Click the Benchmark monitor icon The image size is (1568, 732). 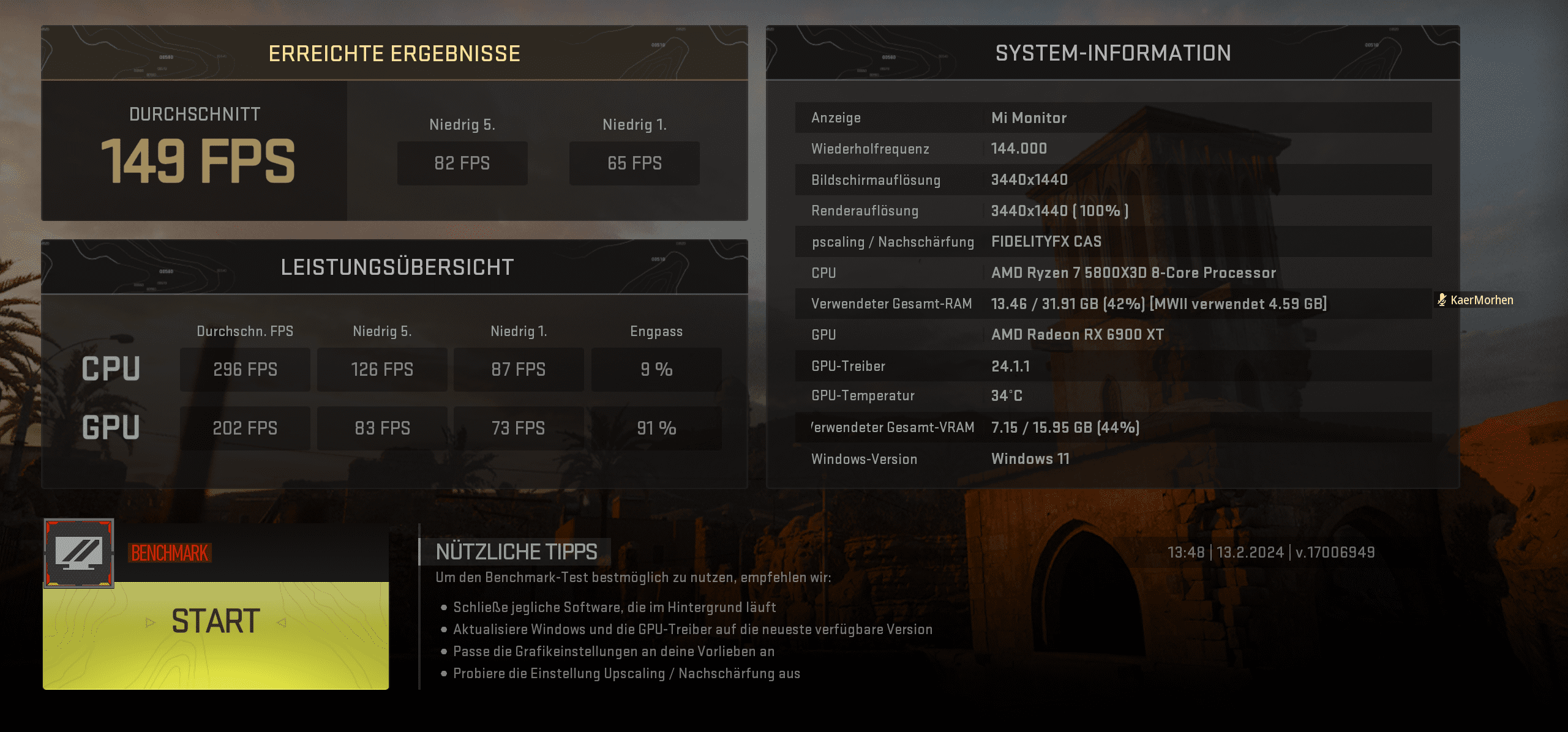(x=79, y=553)
